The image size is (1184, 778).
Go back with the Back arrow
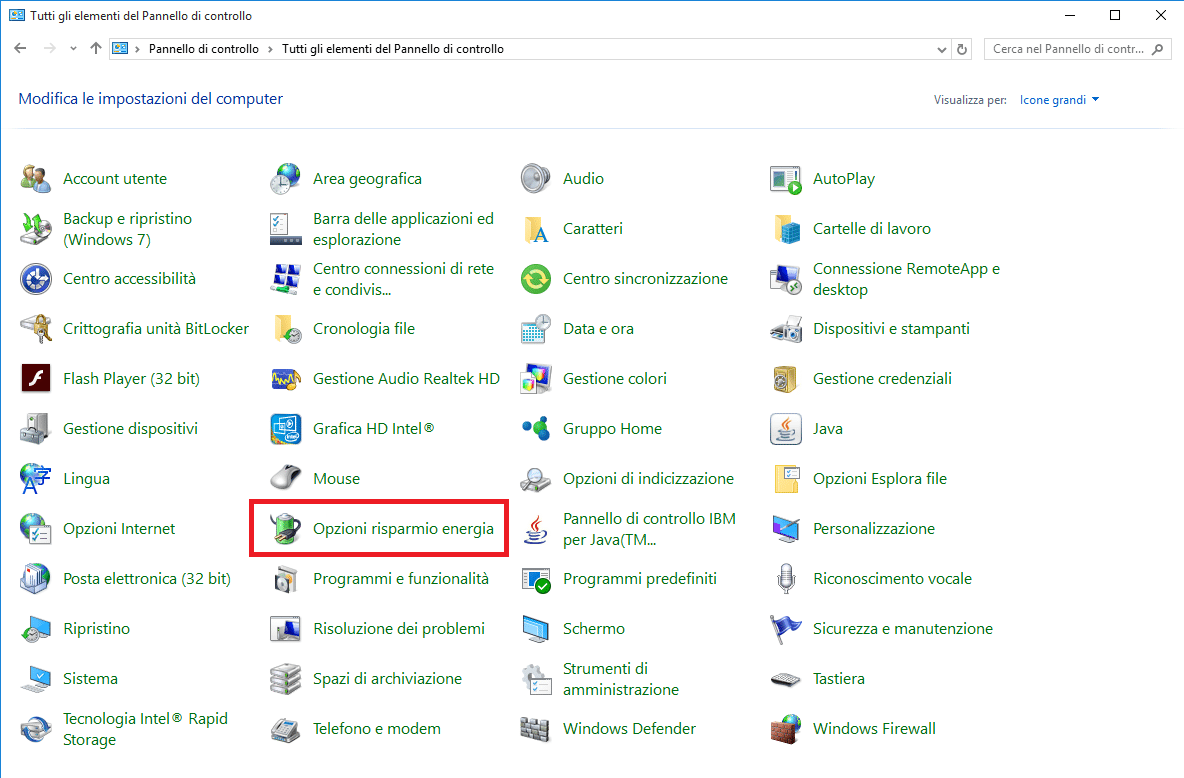20,48
